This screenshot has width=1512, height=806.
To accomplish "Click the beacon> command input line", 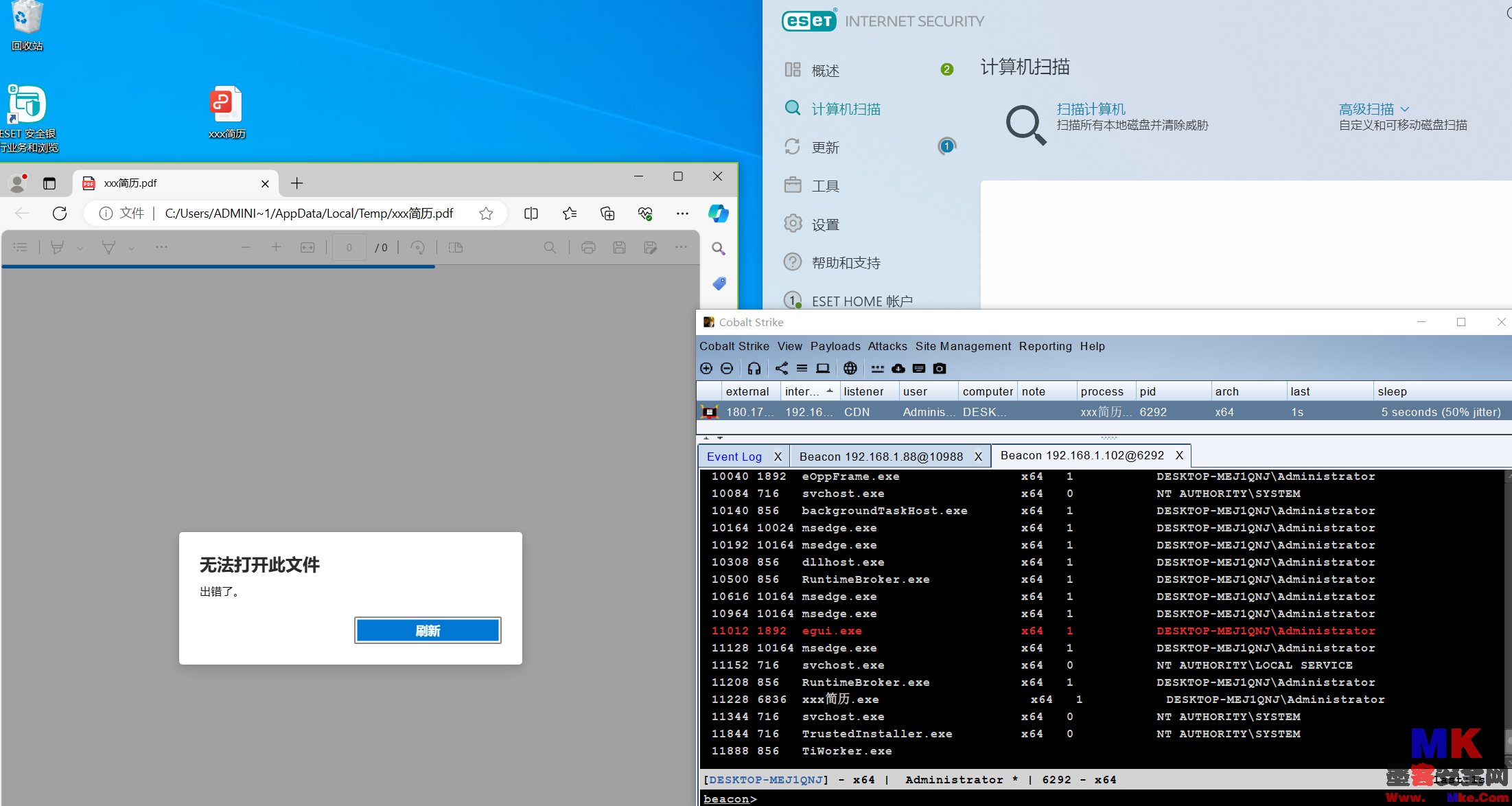I will point(1105,798).
